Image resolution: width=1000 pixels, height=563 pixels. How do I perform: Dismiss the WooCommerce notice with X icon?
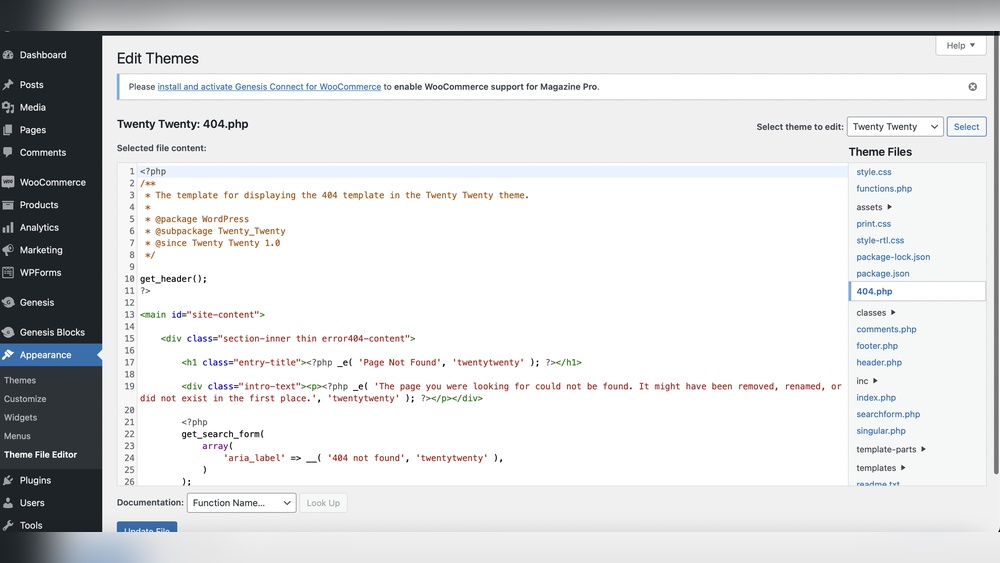click(973, 87)
